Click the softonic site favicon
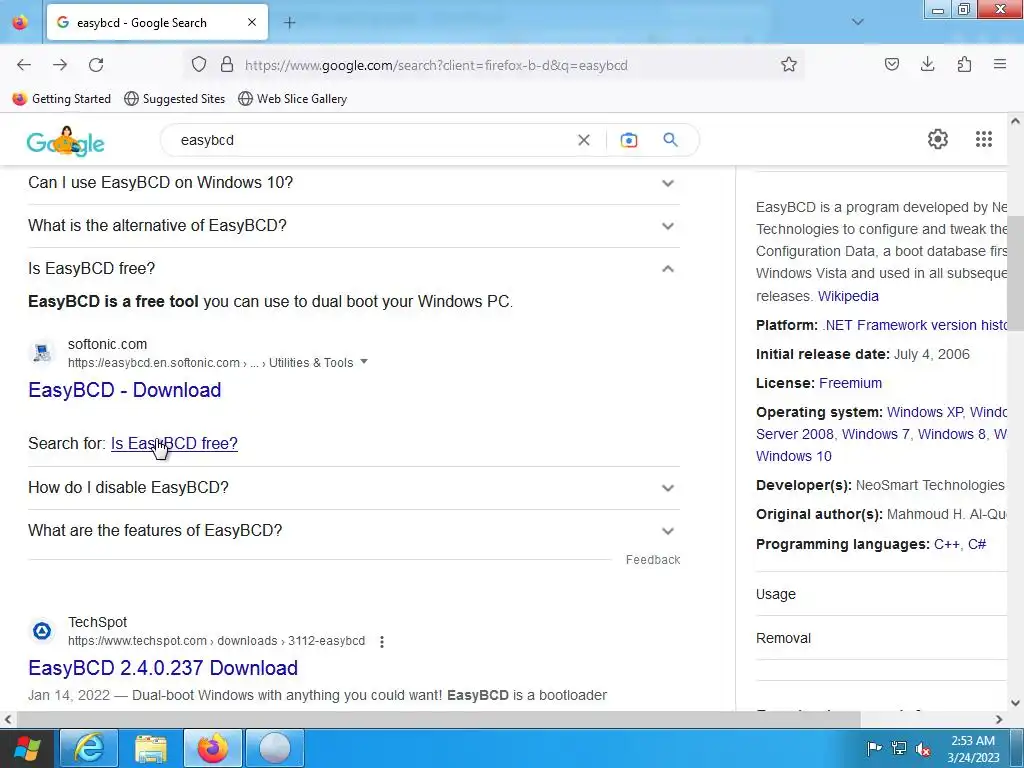Image resolution: width=1024 pixels, height=768 pixels. tap(42, 353)
